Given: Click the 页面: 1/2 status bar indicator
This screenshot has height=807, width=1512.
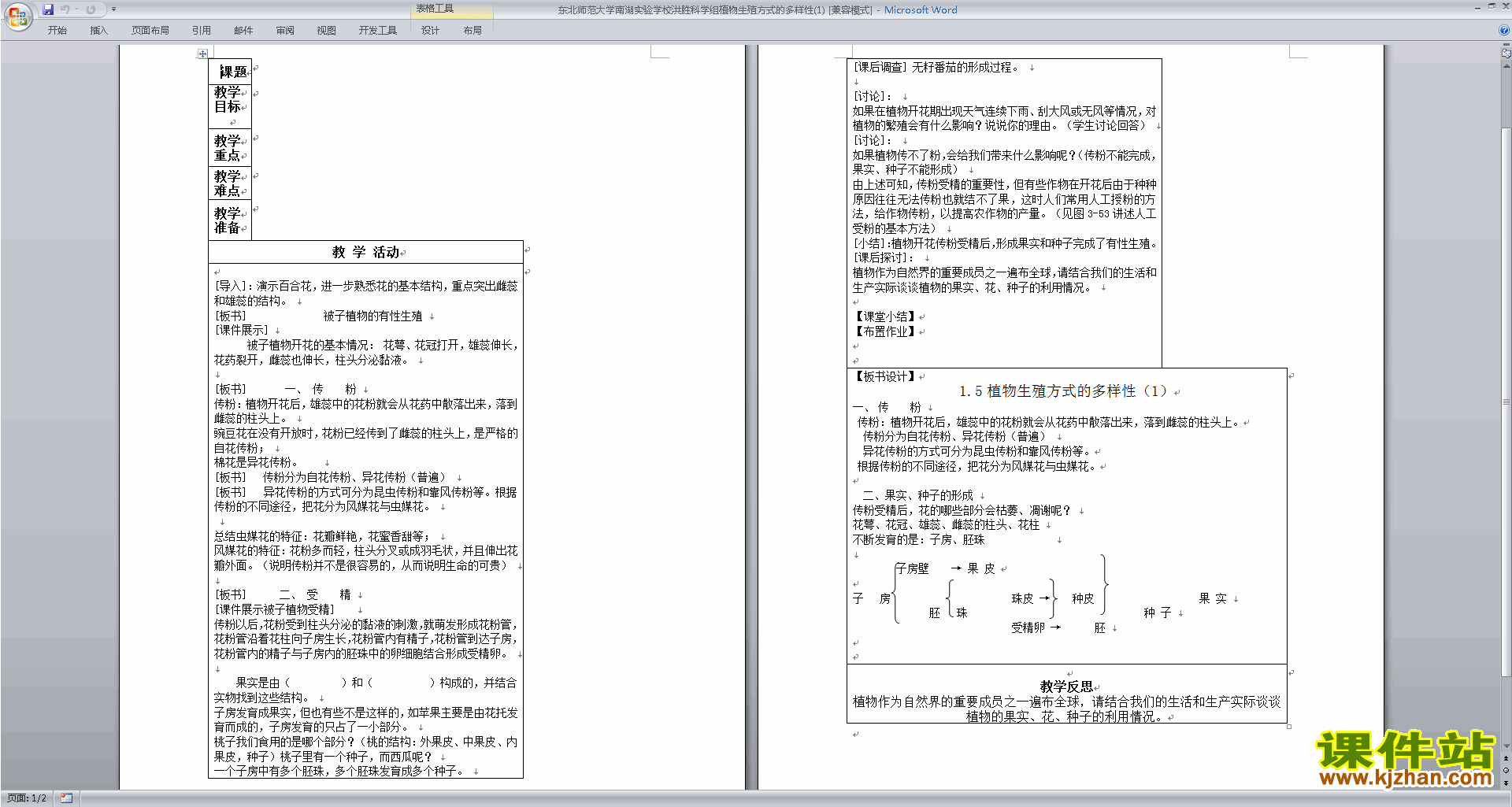Looking at the screenshot, I should pos(26,798).
